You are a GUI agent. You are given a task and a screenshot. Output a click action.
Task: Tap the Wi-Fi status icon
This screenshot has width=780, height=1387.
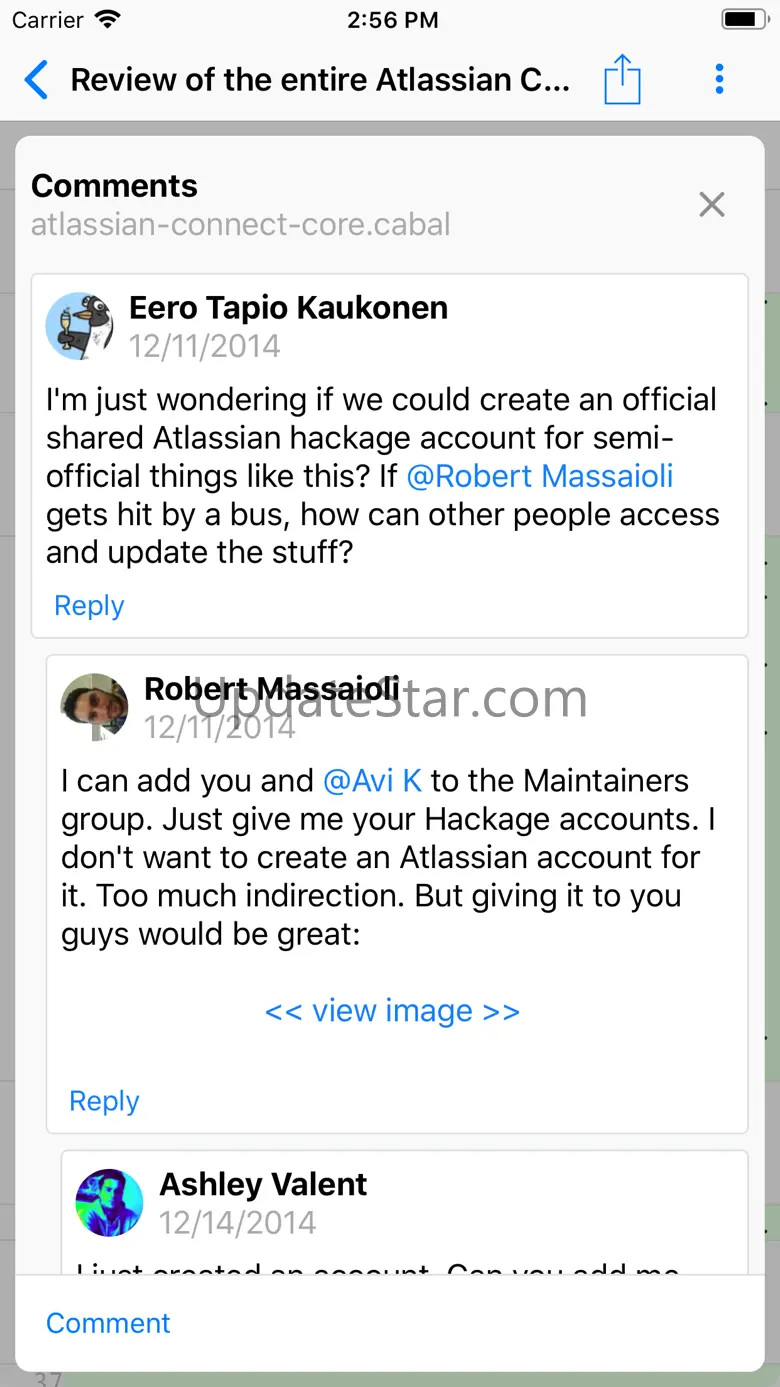107,19
